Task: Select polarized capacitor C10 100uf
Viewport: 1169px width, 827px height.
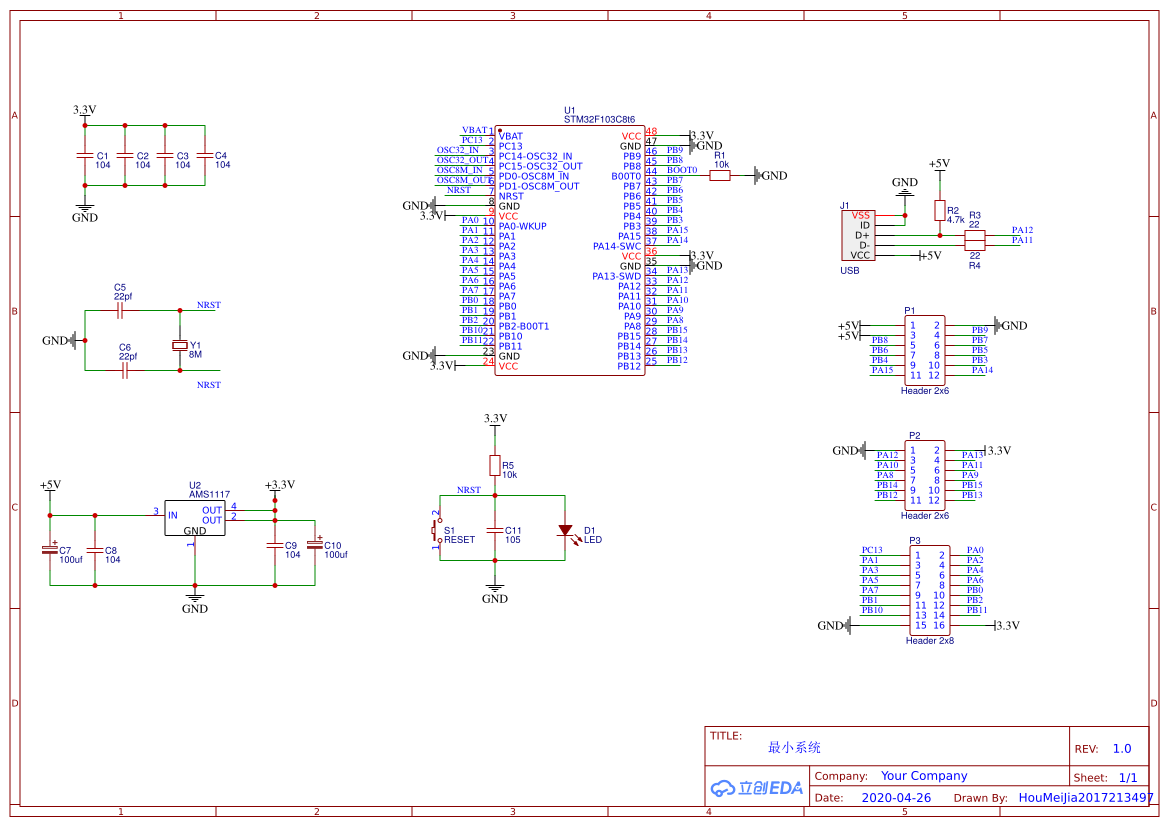Action: point(315,544)
